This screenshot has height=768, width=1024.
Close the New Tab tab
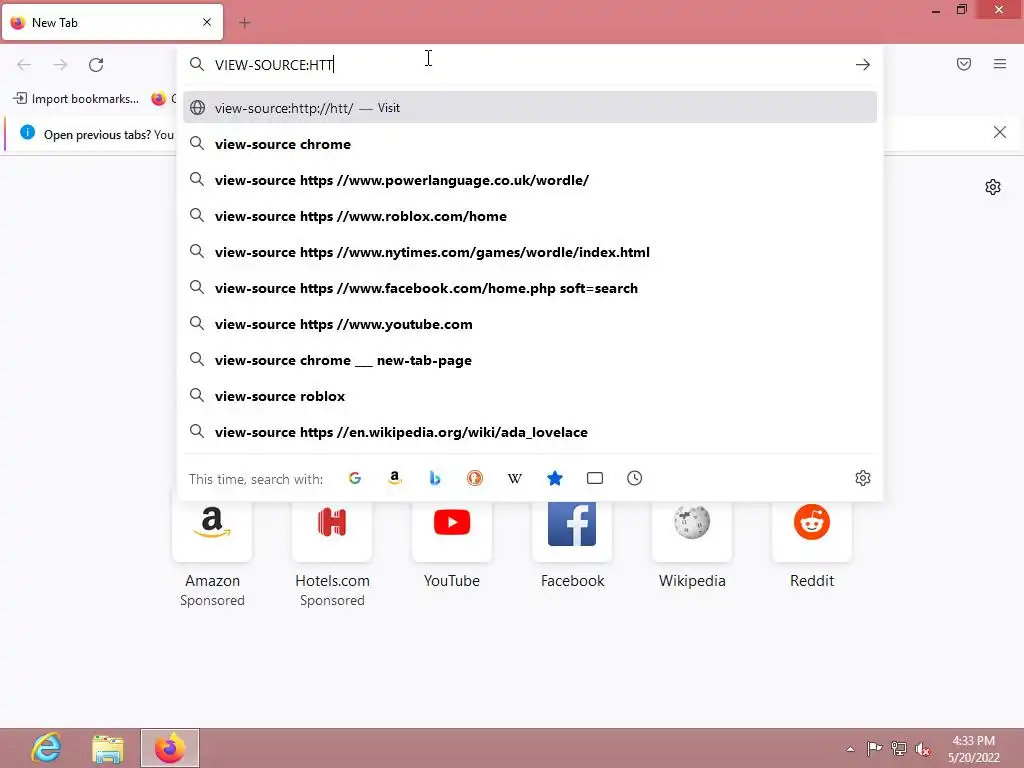coord(207,22)
